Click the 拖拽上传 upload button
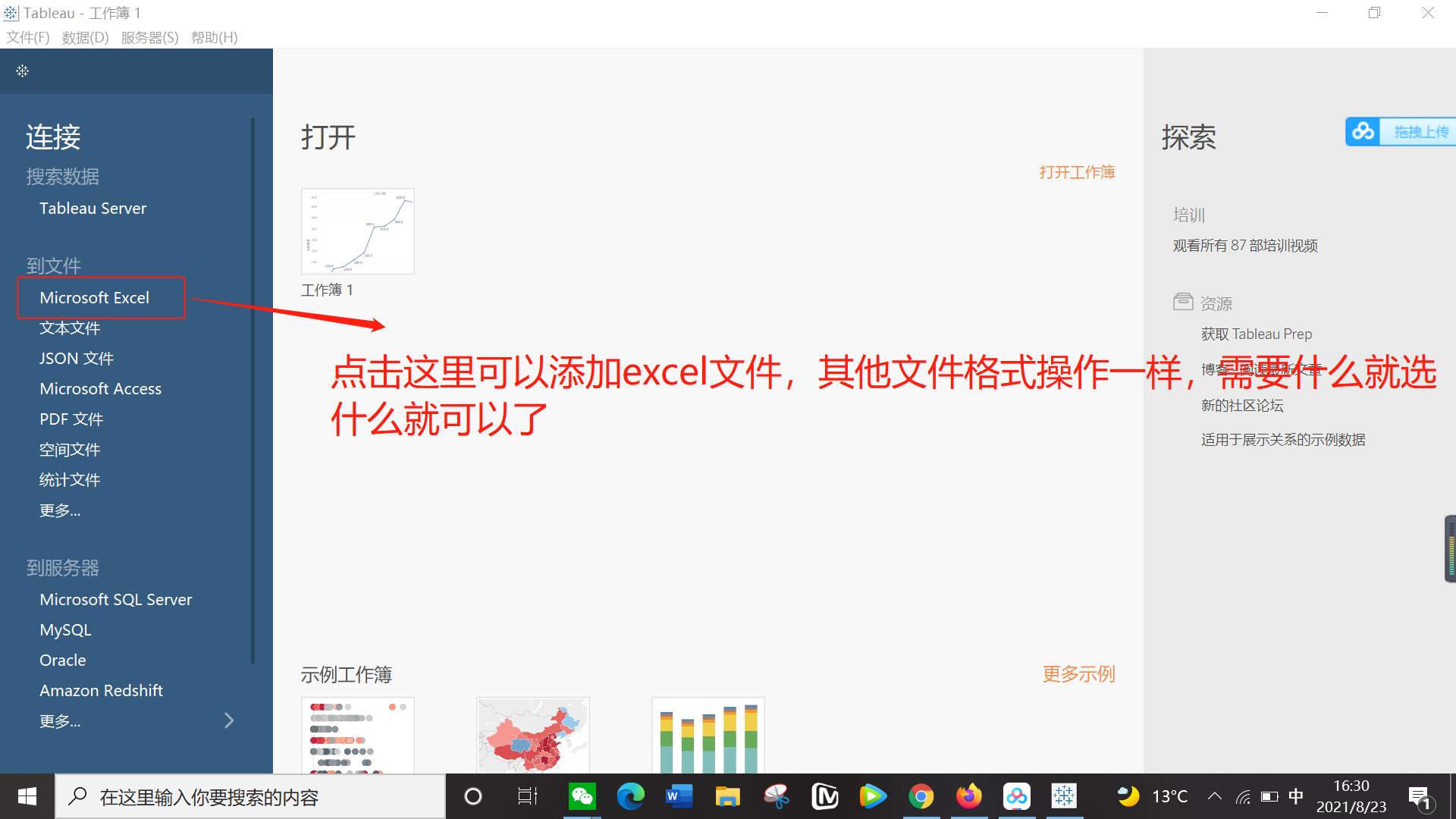Viewport: 1456px width, 819px height. coord(1420,131)
